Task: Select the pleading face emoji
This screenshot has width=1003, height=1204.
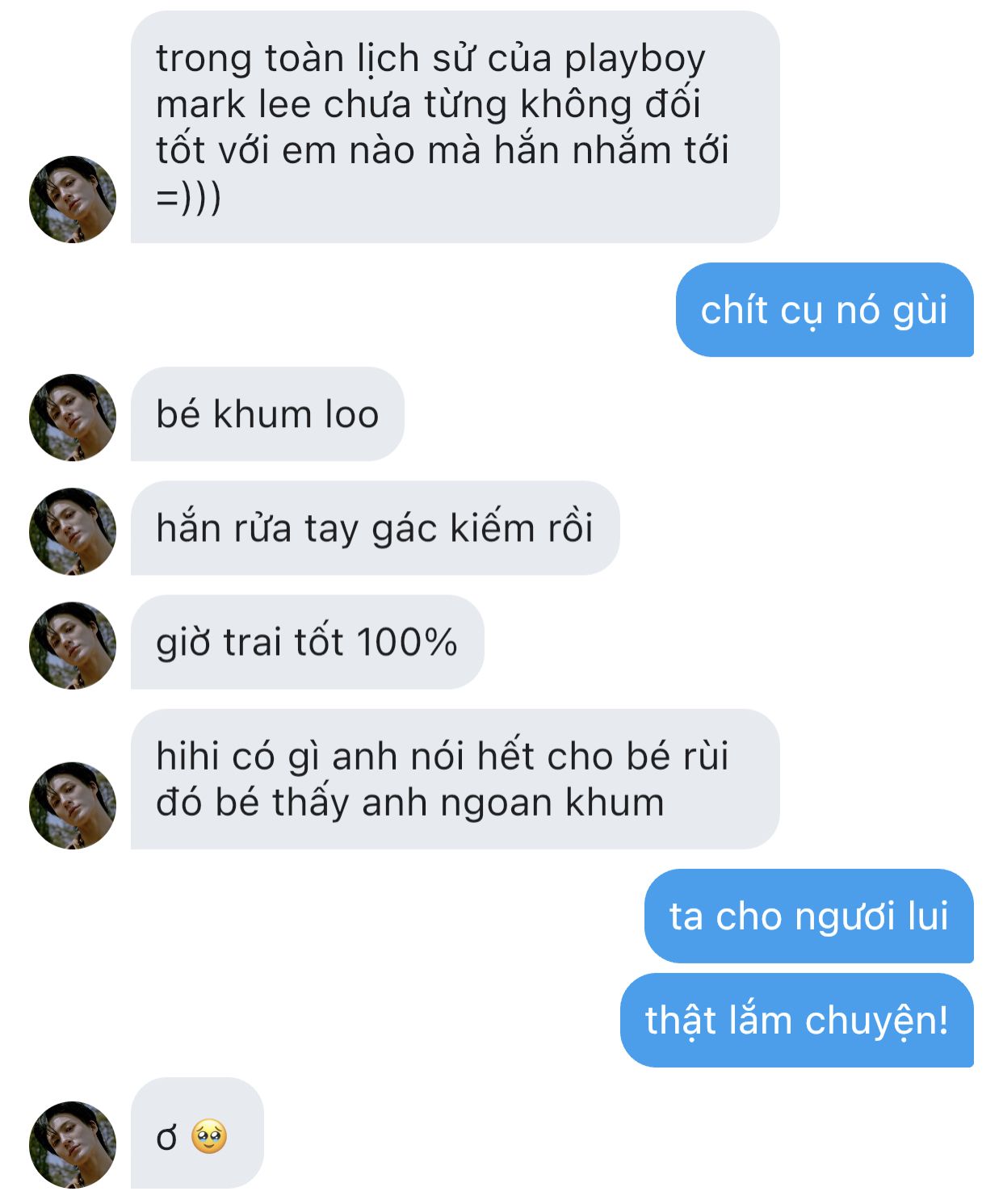Action: (209, 1136)
